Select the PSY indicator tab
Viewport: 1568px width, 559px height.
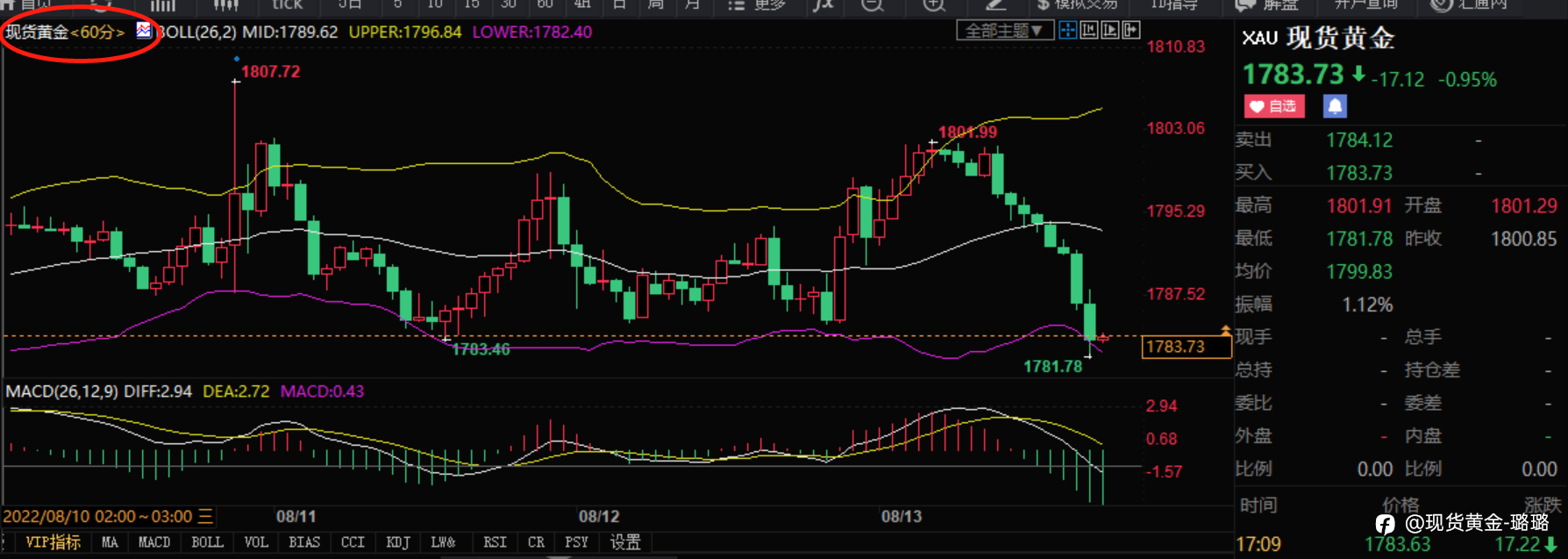(576, 542)
